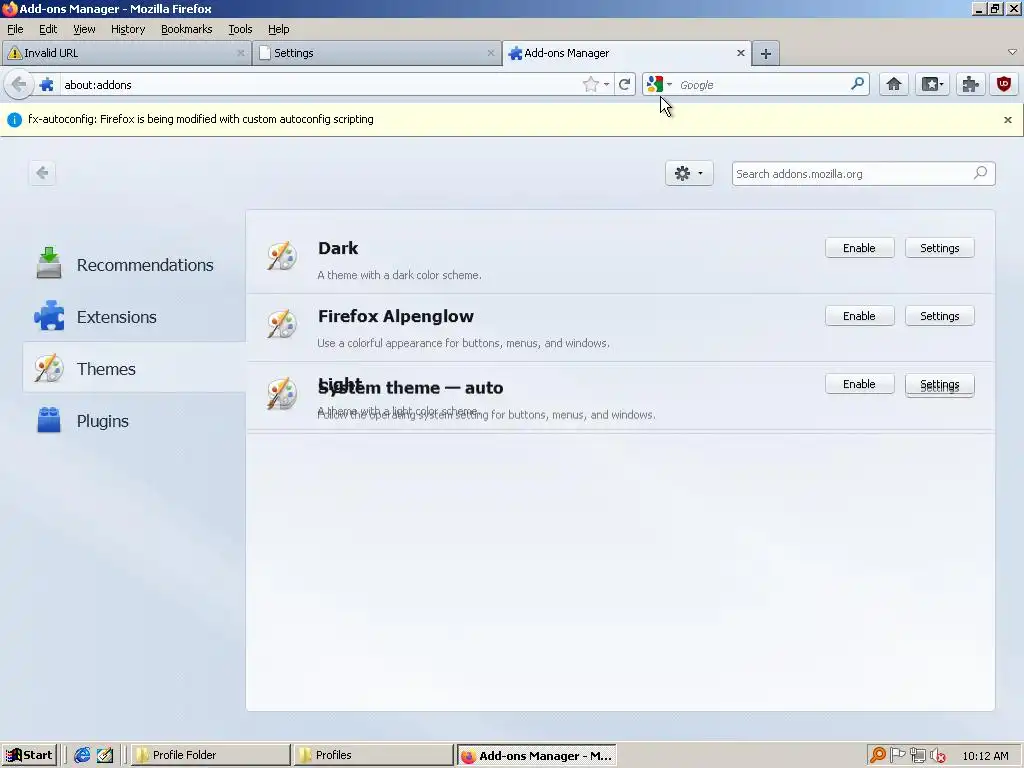The width and height of the screenshot is (1024, 768).
Task: Click the muted volume tray icon
Action: pos(938,756)
